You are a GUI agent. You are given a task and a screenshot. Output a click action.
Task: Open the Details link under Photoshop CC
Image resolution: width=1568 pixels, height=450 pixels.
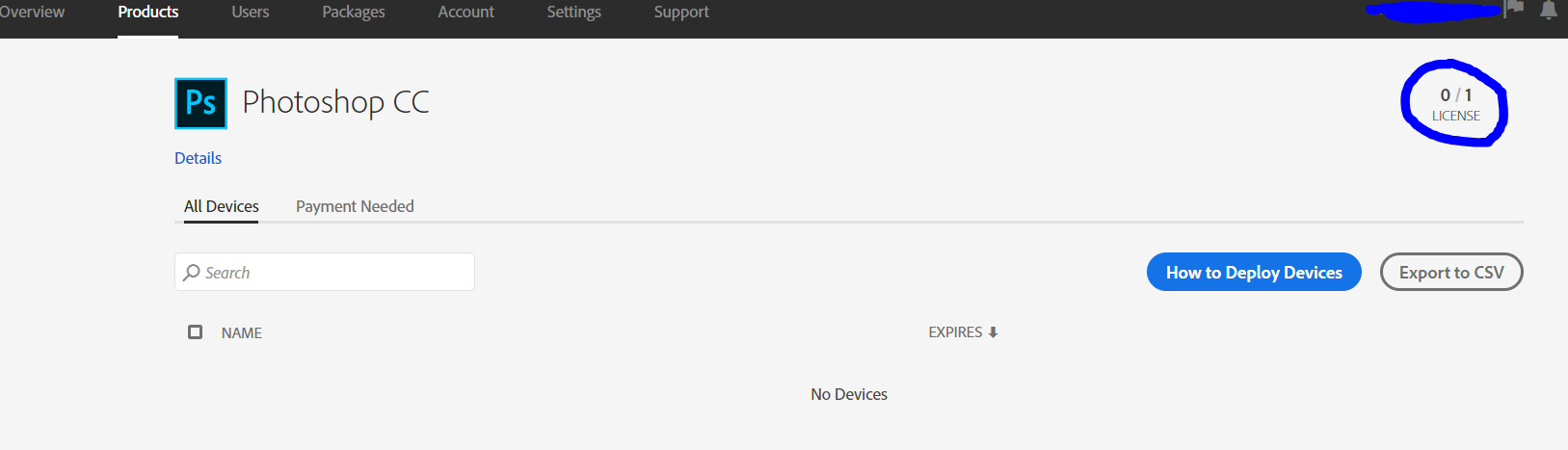(198, 158)
